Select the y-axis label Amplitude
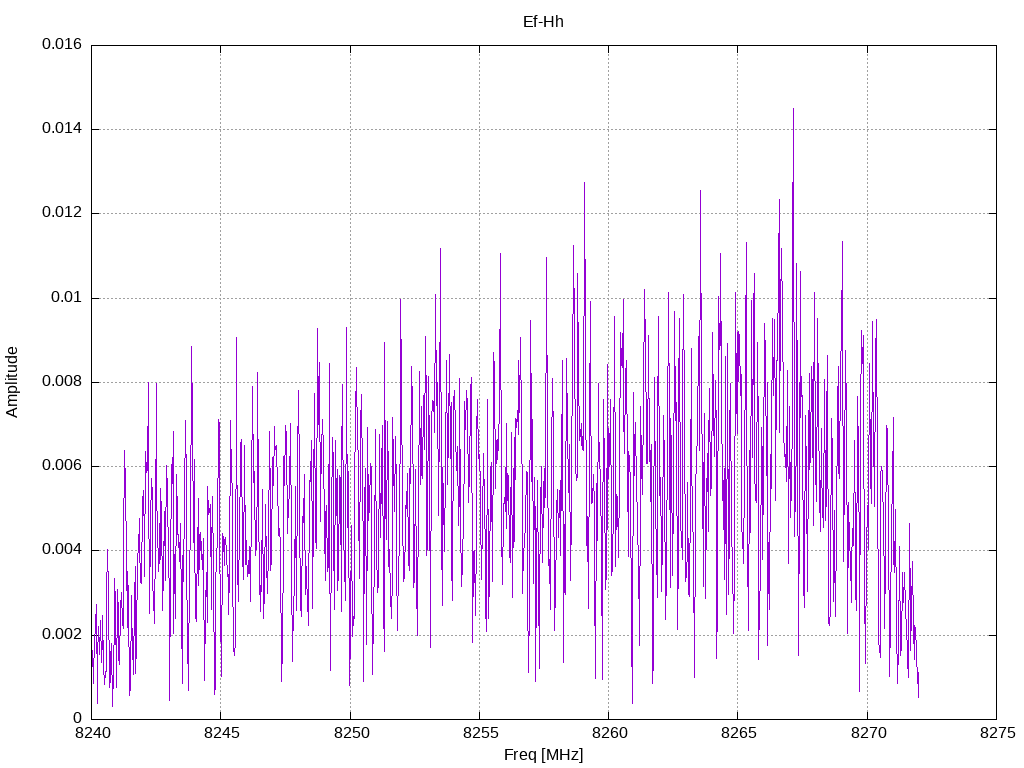The image size is (1024, 768). 12,382
